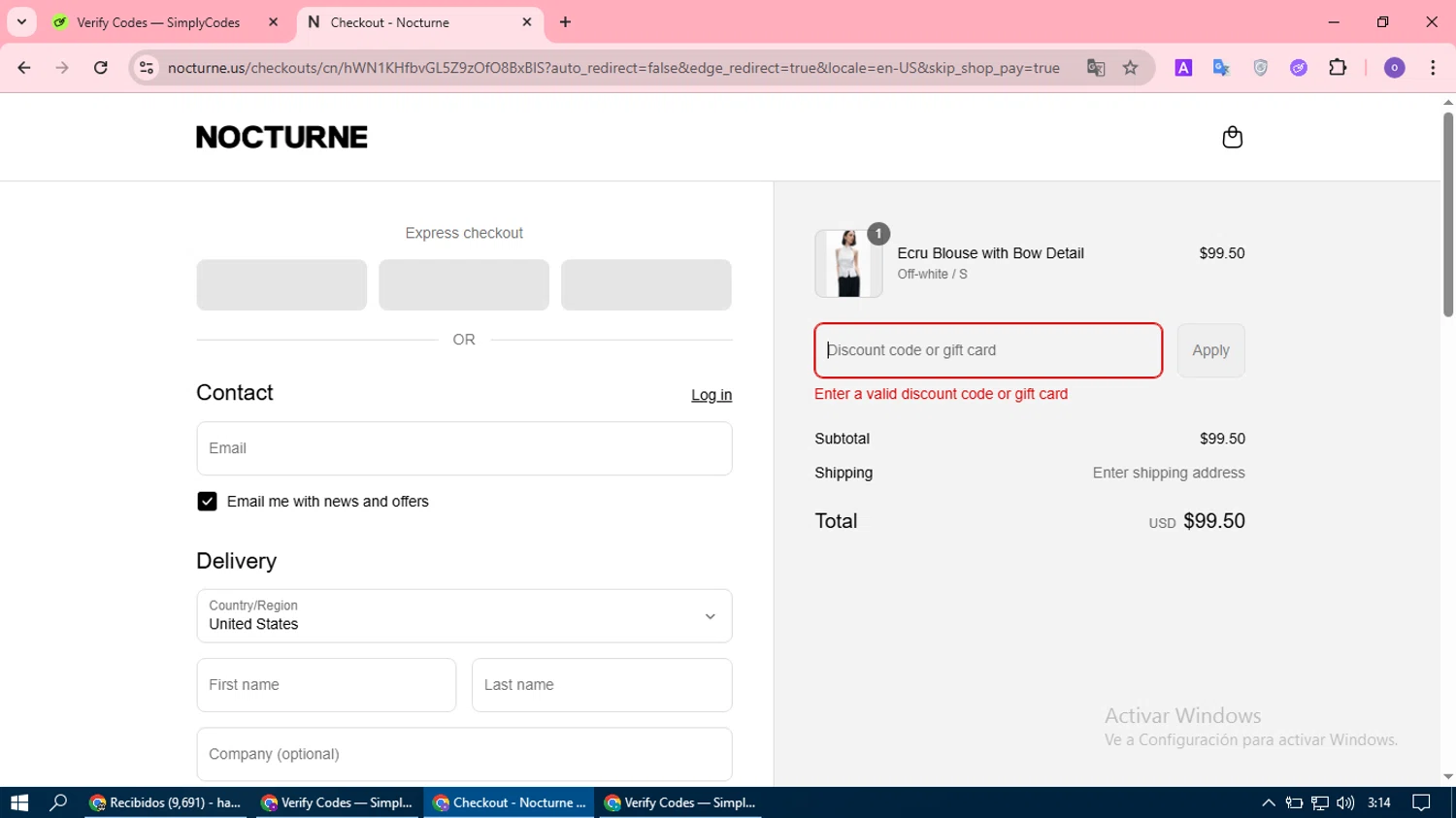Focus the Company (optional) field
Image resolution: width=1456 pixels, height=818 pixels.
[x=464, y=754]
